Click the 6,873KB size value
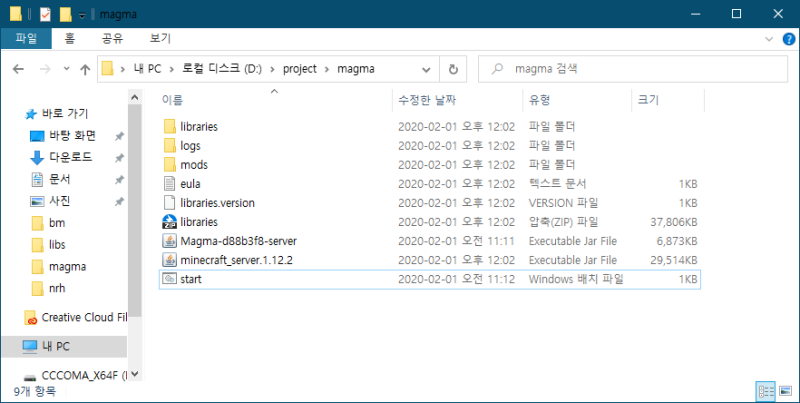Image resolution: width=800 pixels, height=403 pixels. point(677,241)
